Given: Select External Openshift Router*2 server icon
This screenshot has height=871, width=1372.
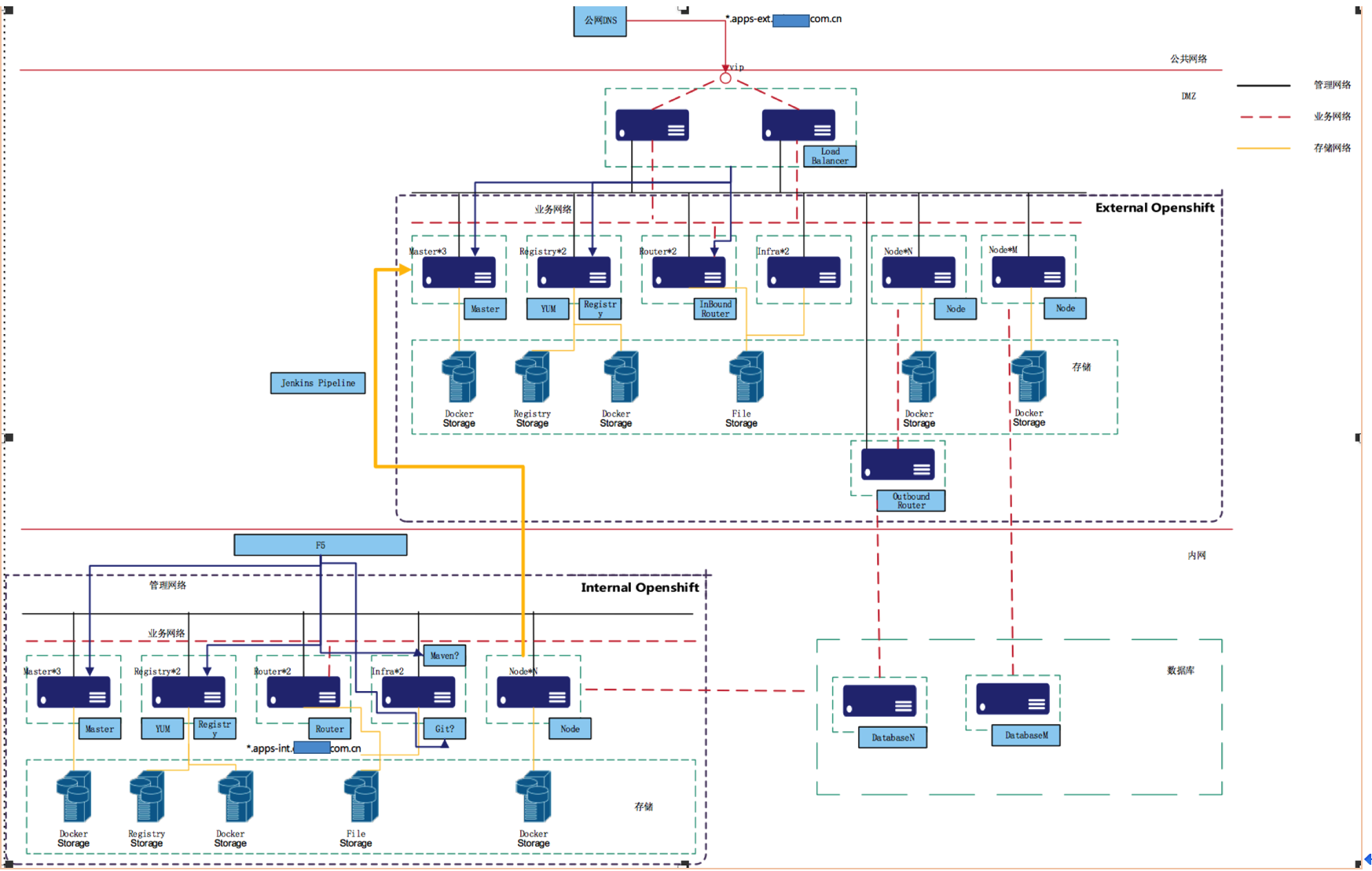Looking at the screenshot, I should (688, 272).
